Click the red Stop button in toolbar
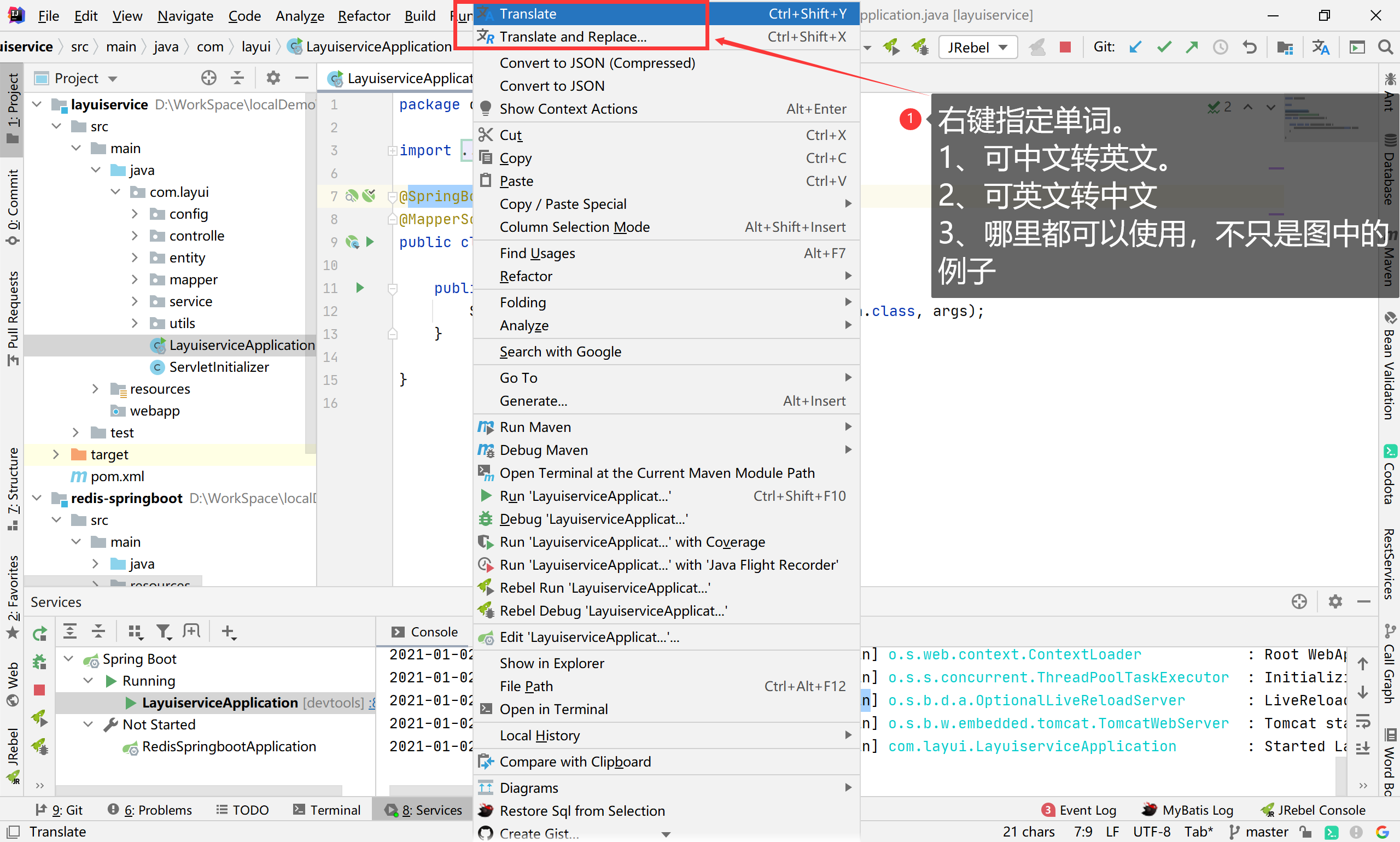Viewport: 1400px width, 842px height. pyautogui.click(x=1065, y=47)
